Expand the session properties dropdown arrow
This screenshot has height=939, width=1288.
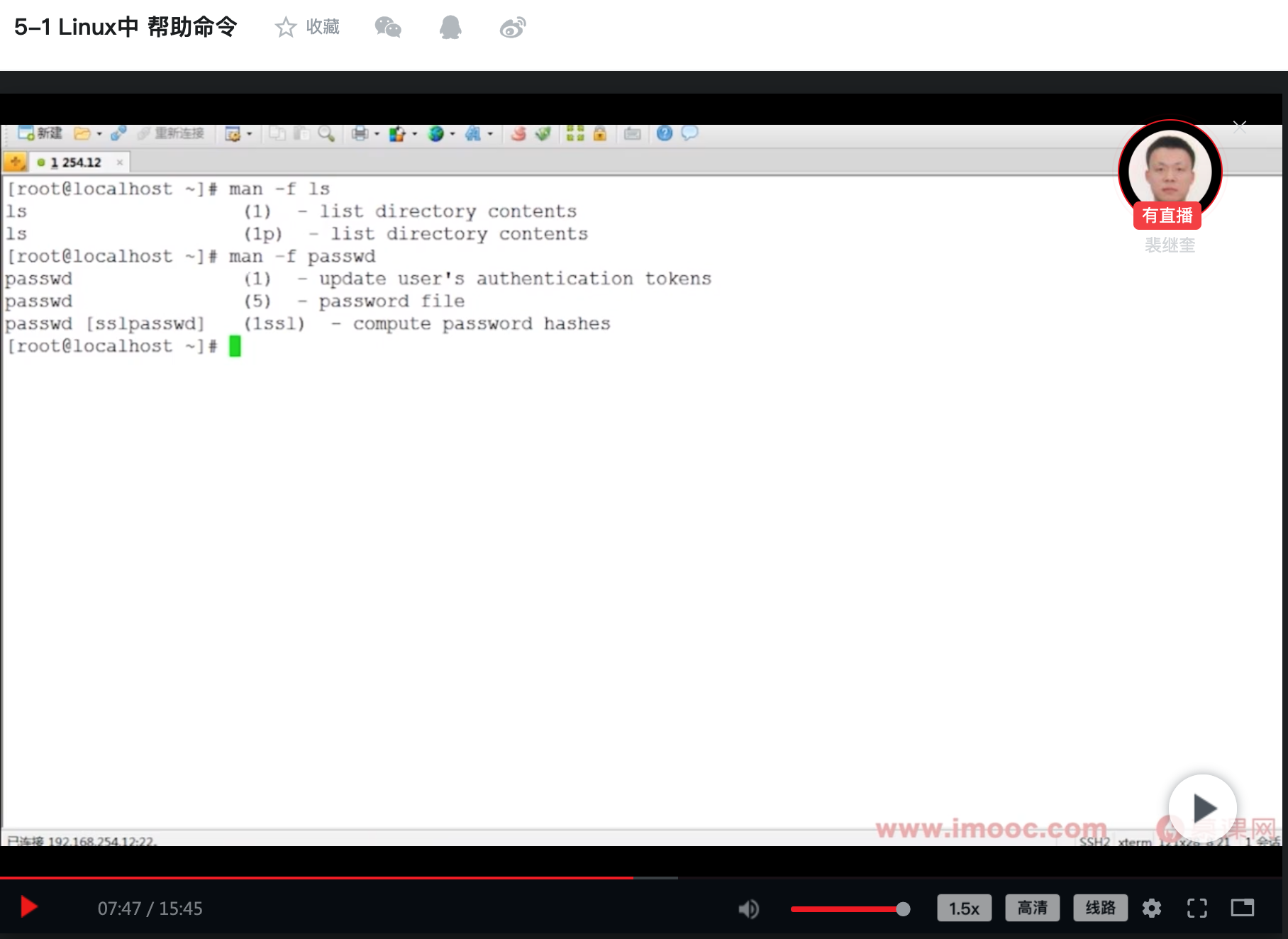point(250,133)
